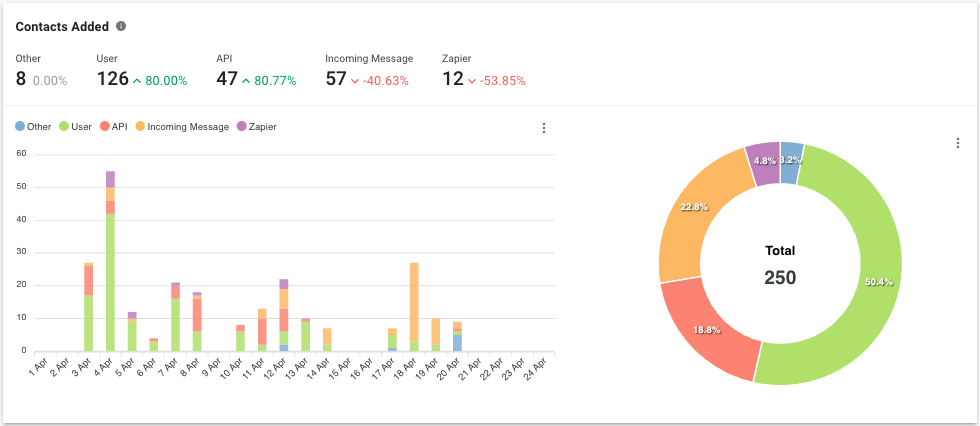980x426 pixels.
Task: Click the green up arrow next to User
Action: click(137, 81)
